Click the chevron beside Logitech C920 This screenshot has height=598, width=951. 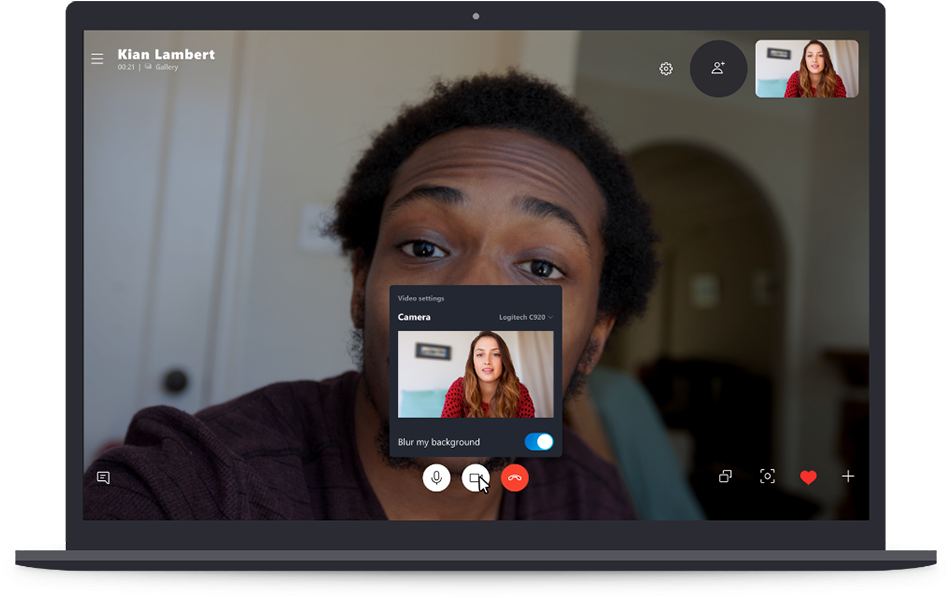(550, 317)
